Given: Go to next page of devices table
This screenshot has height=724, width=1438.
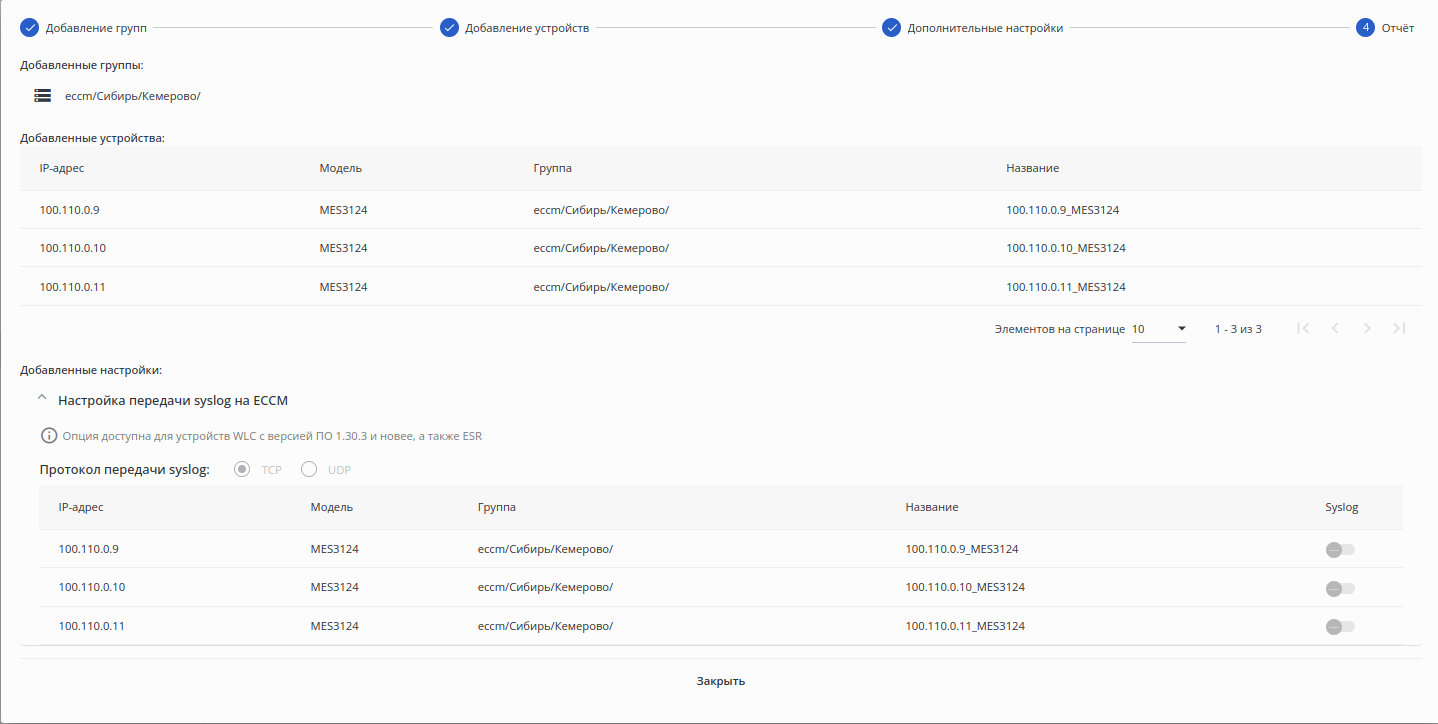Looking at the screenshot, I should (1367, 328).
